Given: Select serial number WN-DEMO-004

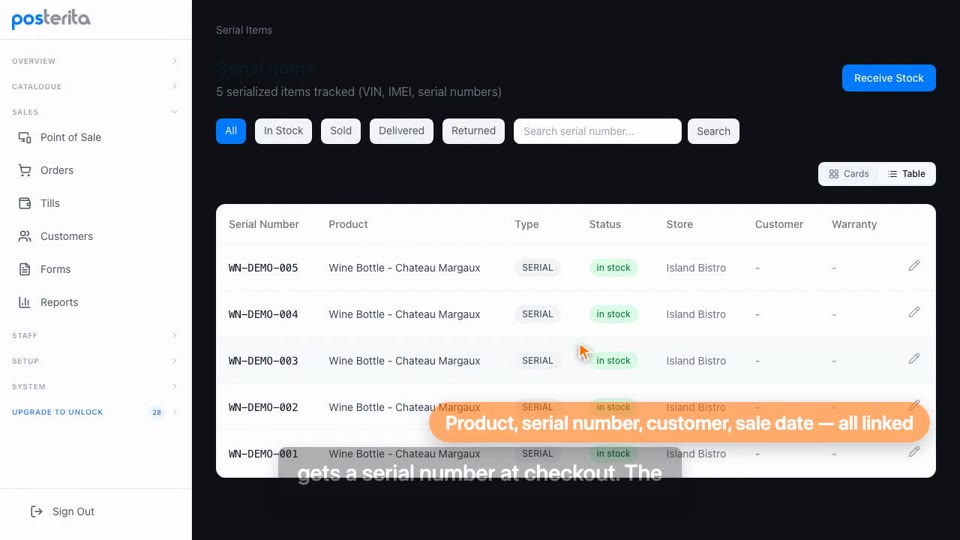Looking at the screenshot, I should (263, 314).
